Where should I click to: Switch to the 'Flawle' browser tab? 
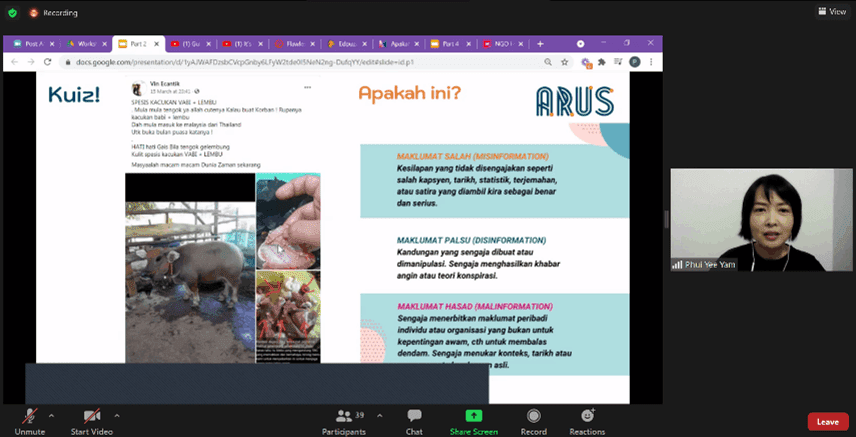click(292, 44)
